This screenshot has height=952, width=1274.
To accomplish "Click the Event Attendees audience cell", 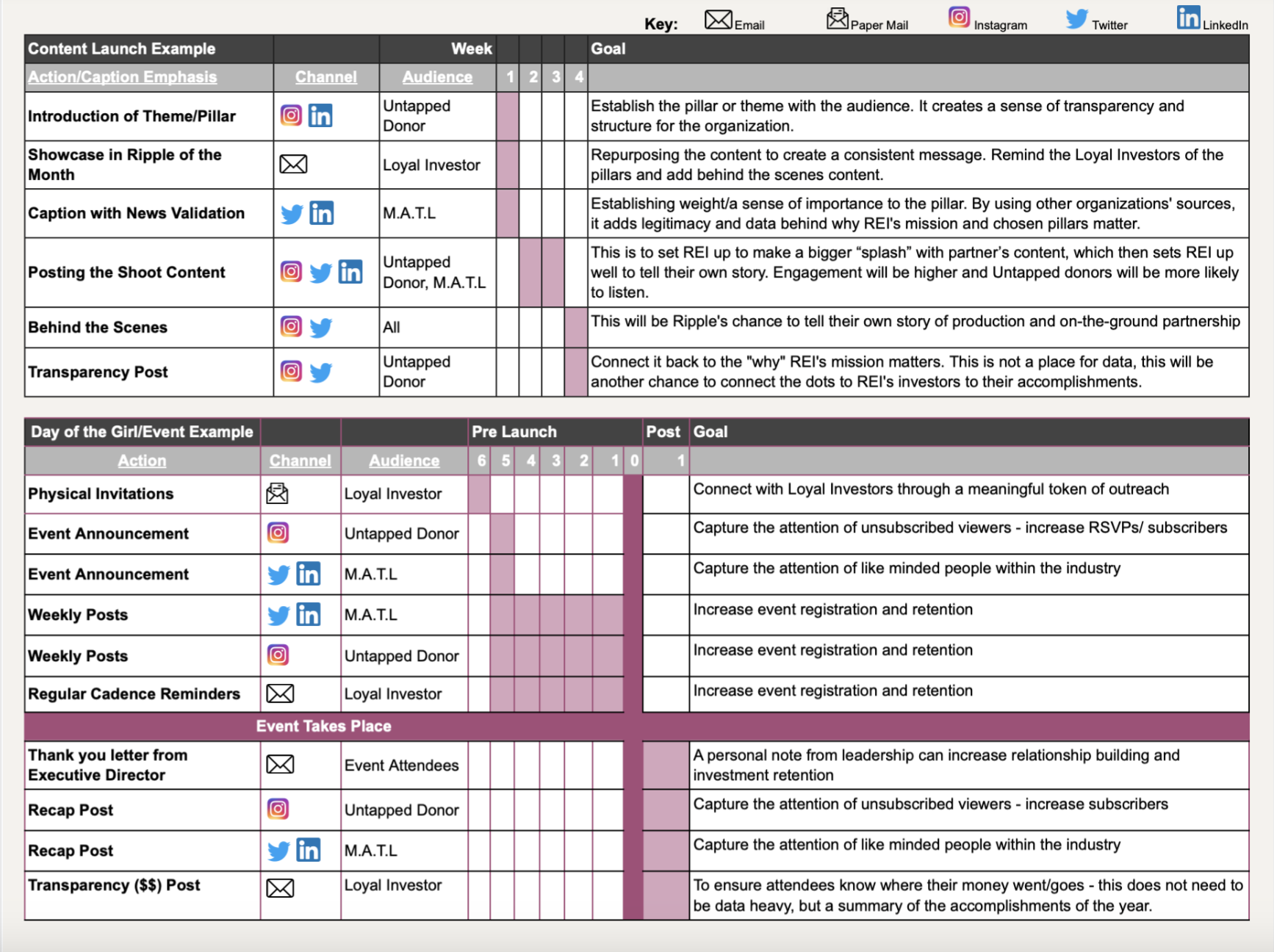I will point(404,765).
